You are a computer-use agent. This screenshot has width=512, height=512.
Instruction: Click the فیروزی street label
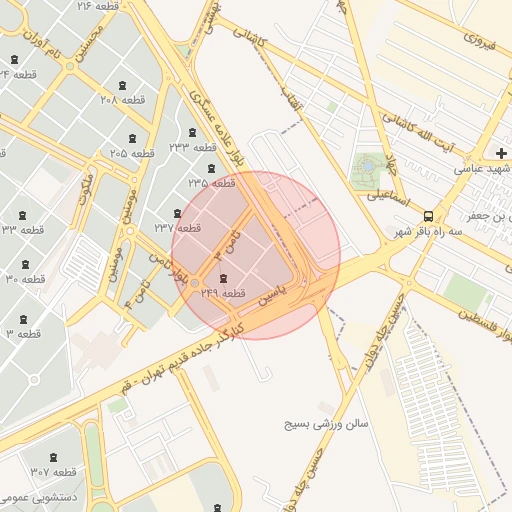pyautogui.click(x=480, y=41)
